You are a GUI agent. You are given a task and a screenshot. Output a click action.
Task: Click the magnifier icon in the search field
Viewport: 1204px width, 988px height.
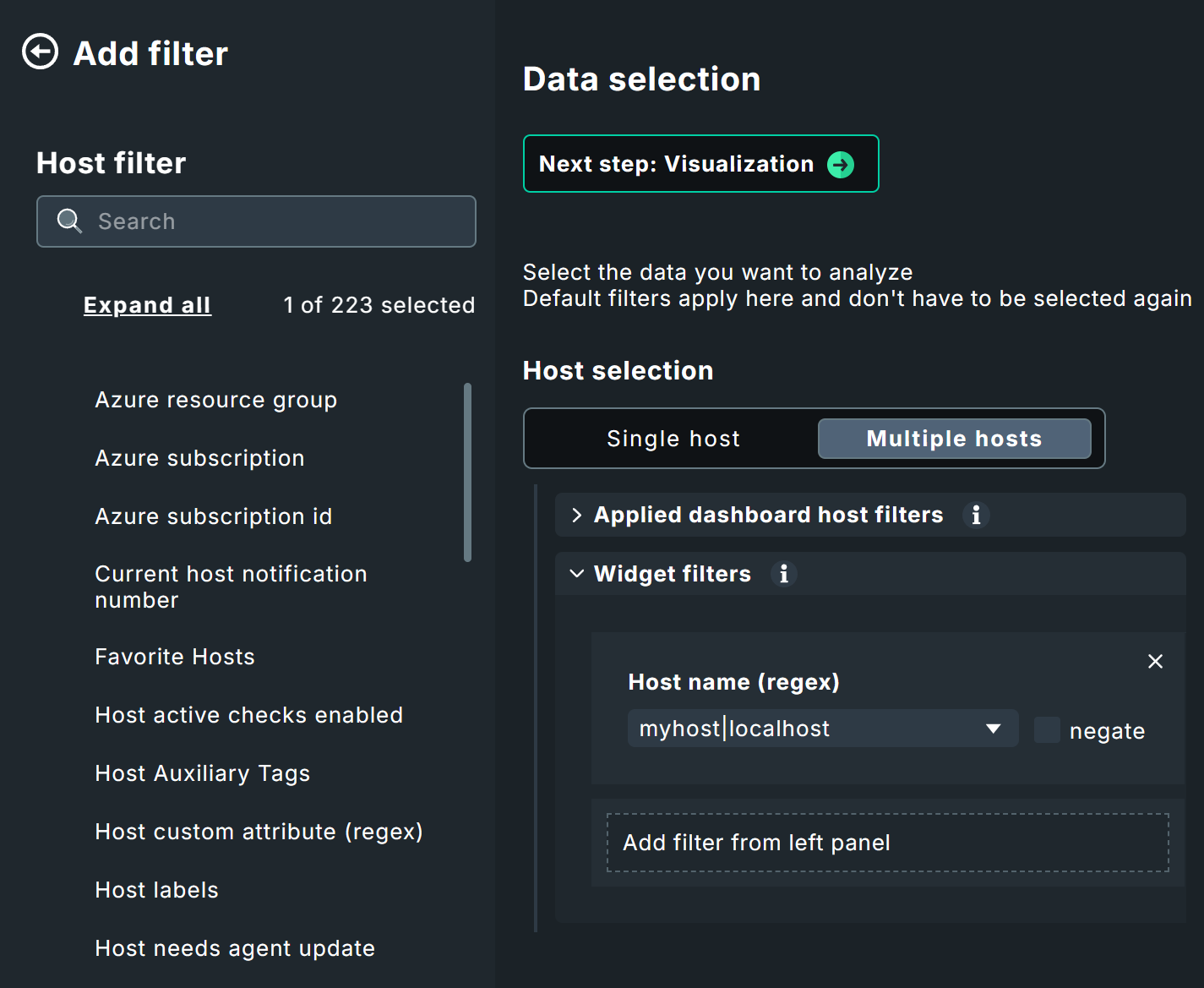69,221
